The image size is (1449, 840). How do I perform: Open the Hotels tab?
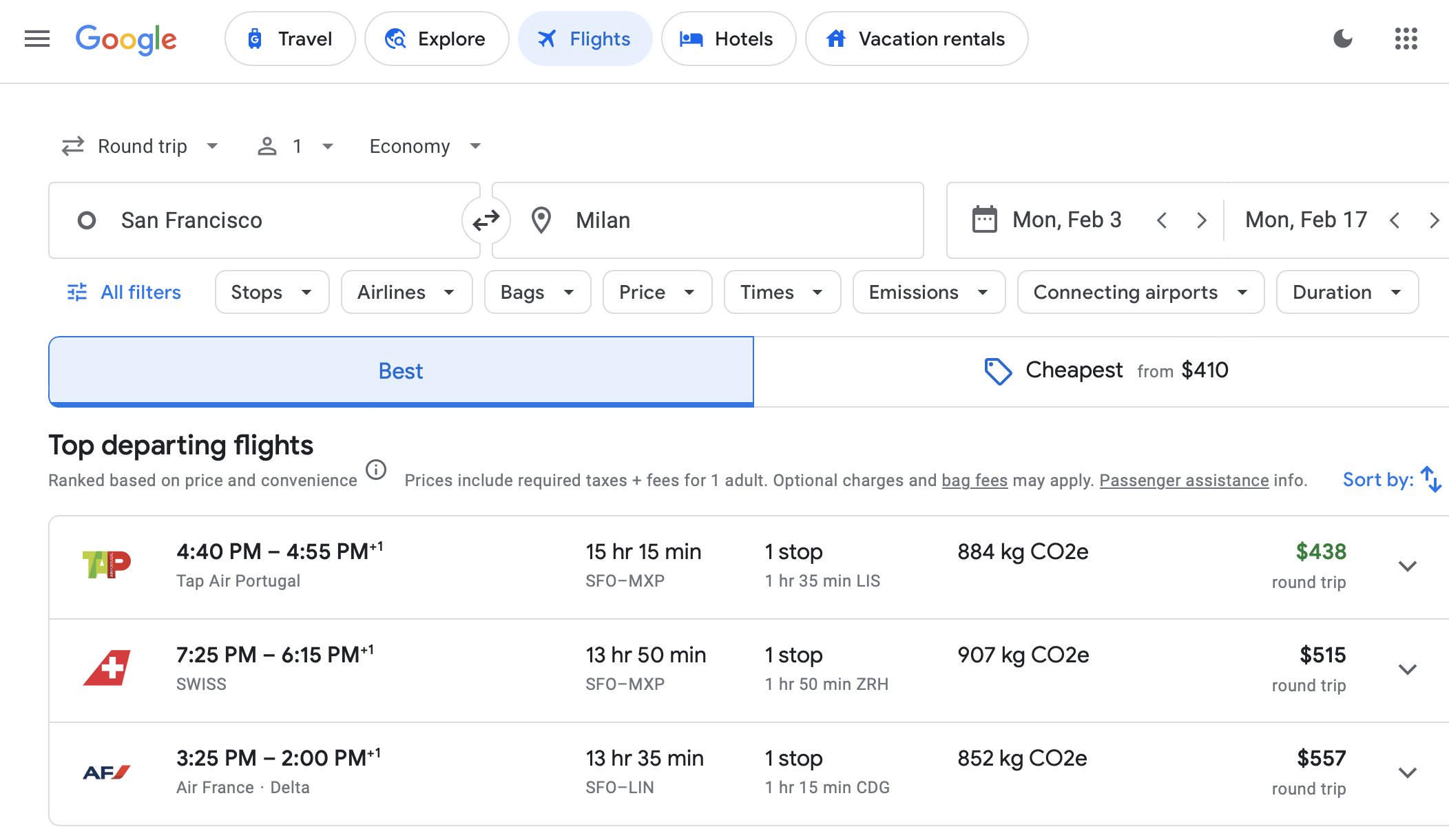pyautogui.click(x=729, y=39)
